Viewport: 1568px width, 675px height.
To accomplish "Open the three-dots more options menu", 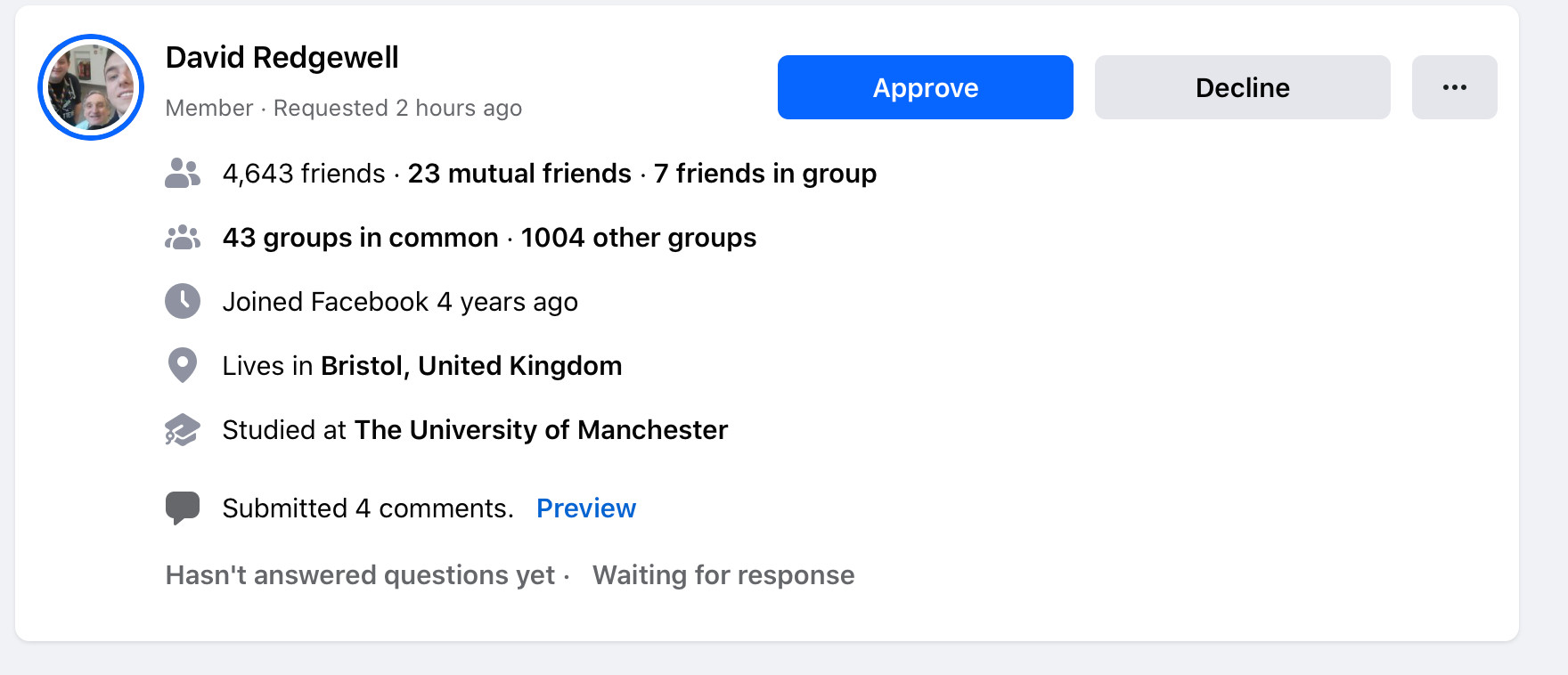I will coord(1454,87).
